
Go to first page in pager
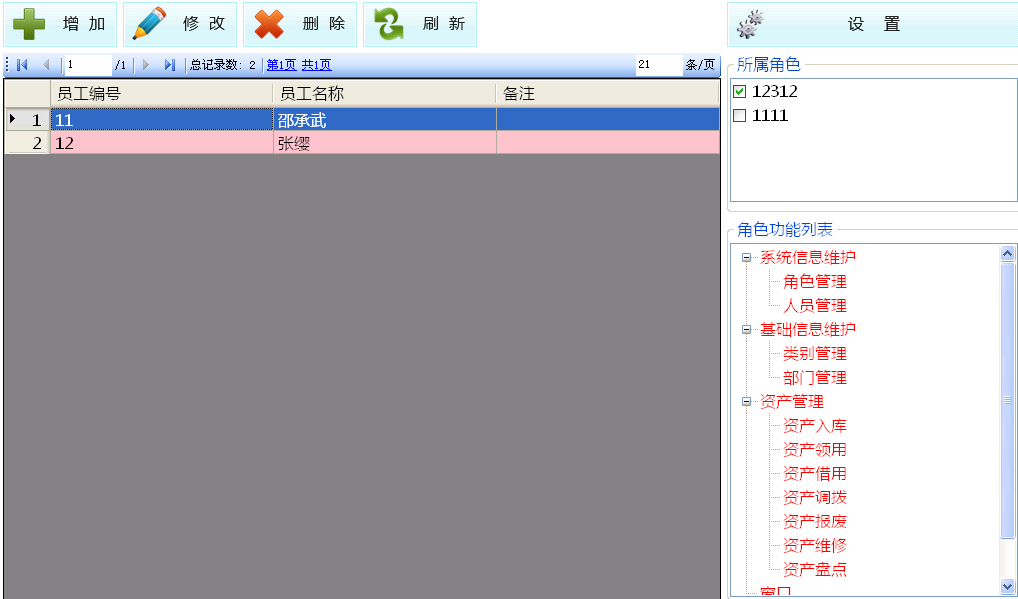coord(22,65)
